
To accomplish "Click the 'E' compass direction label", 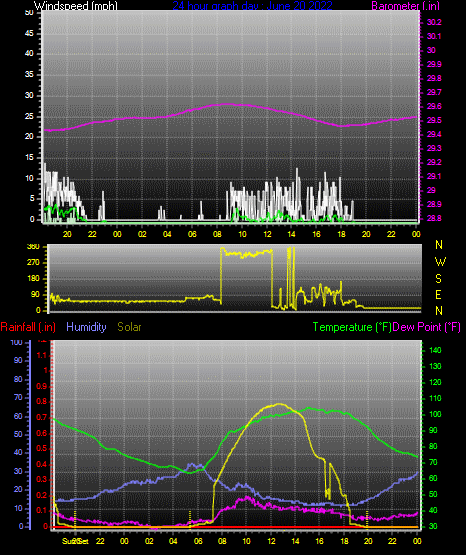I will coord(438,294).
